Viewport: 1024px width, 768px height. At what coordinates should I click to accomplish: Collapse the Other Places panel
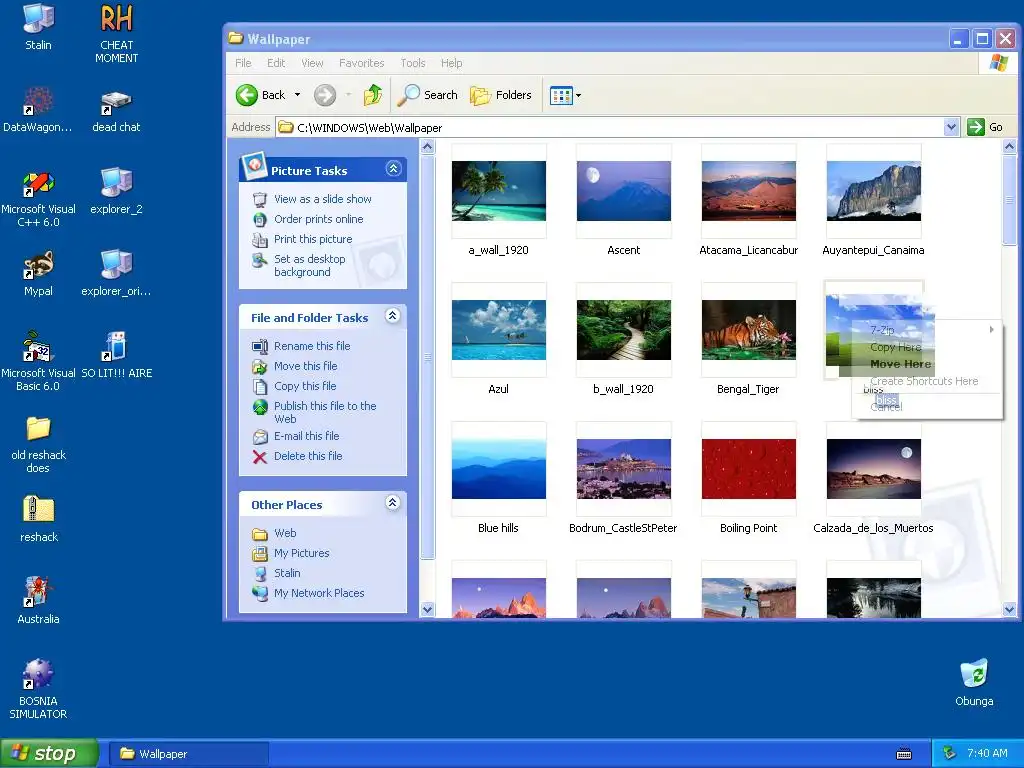click(392, 502)
